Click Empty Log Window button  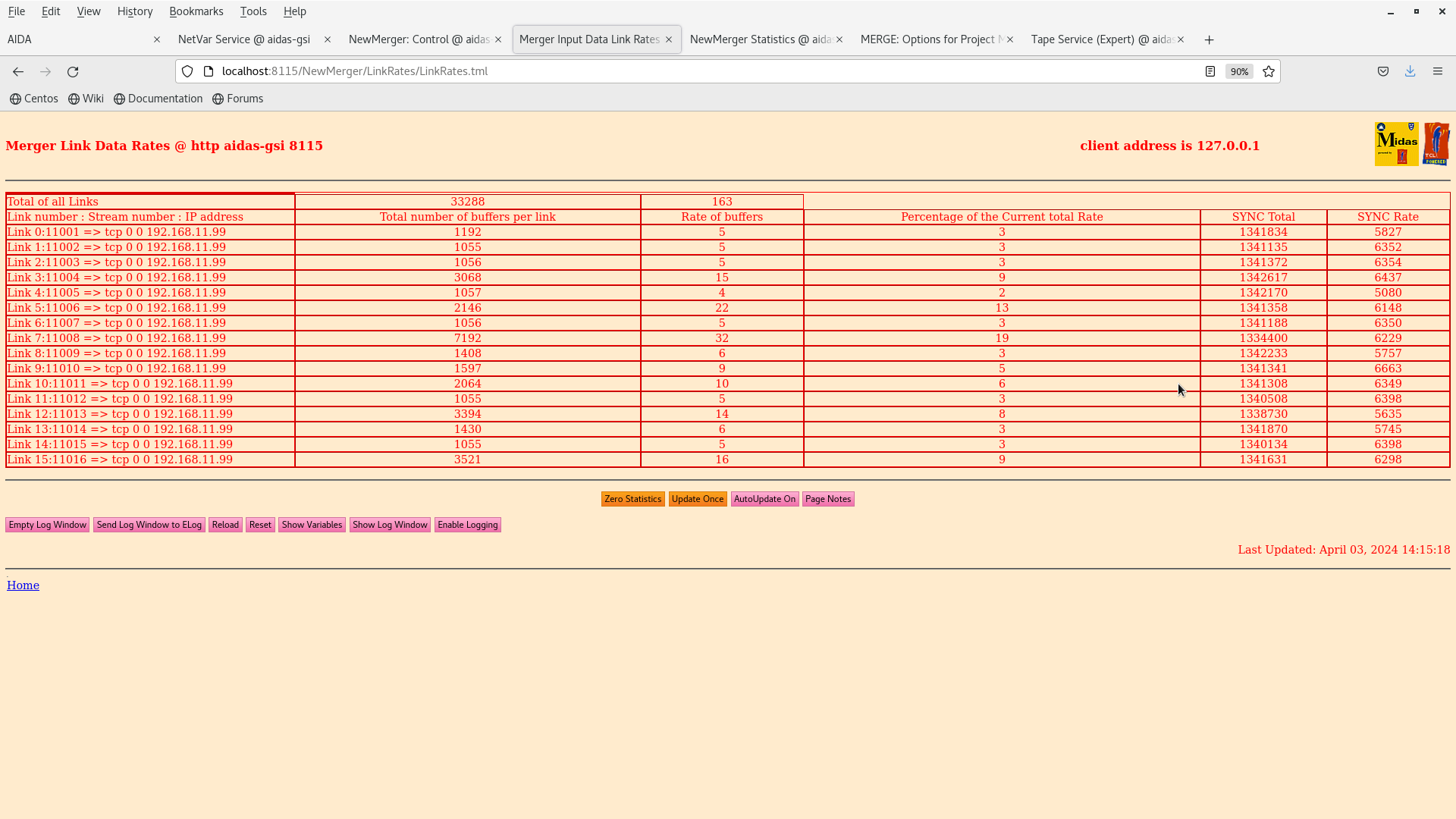(48, 525)
